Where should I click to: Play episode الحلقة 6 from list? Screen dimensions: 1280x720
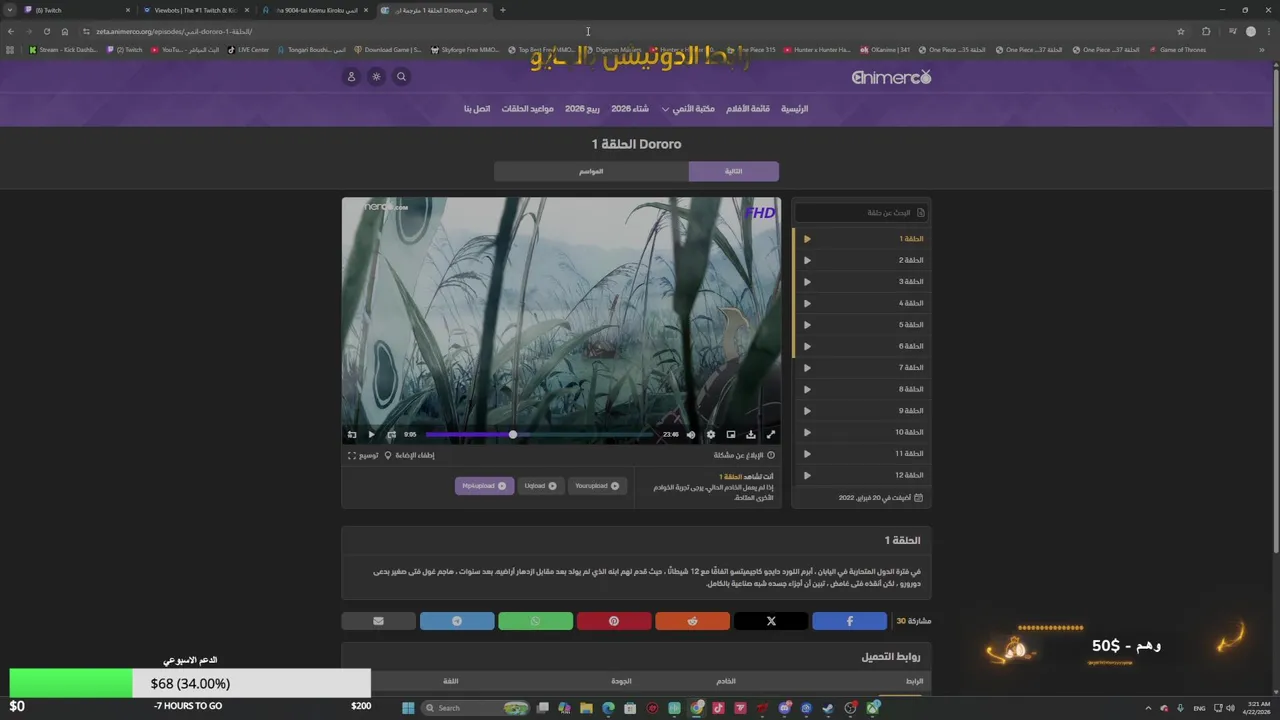862,346
